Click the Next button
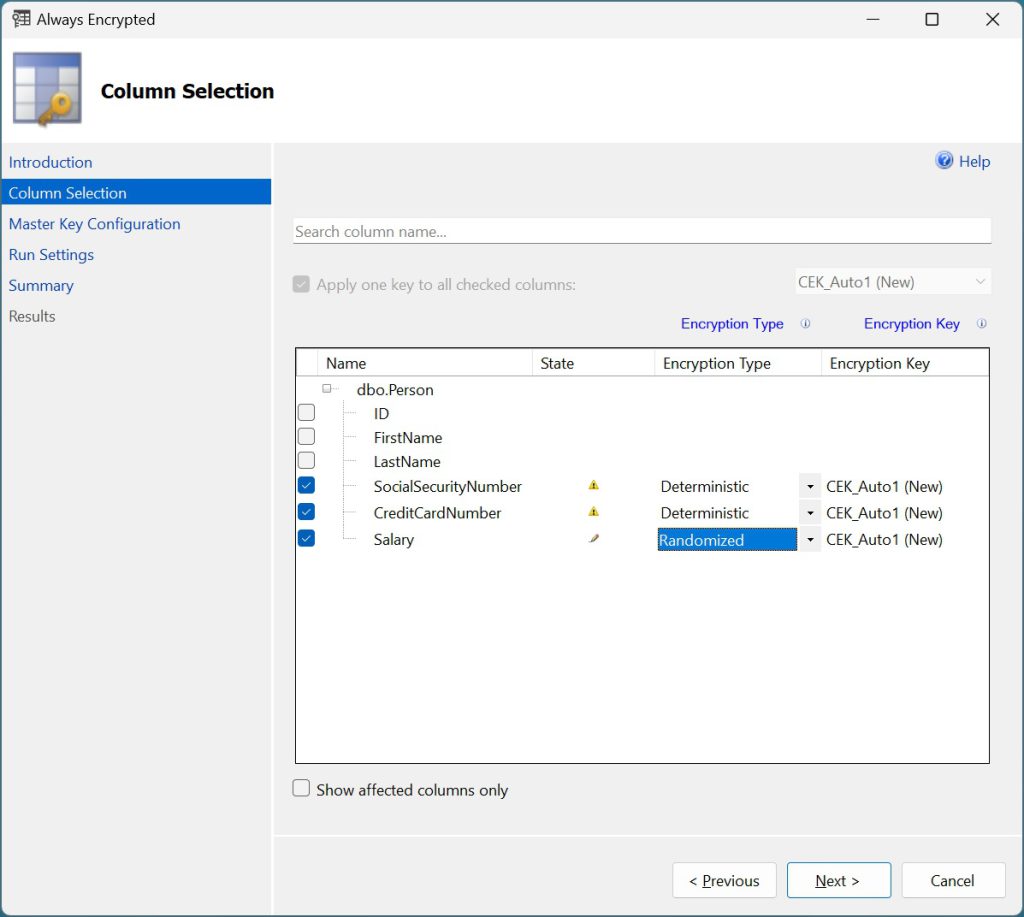This screenshot has width=1024, height=917. point(838,881)
